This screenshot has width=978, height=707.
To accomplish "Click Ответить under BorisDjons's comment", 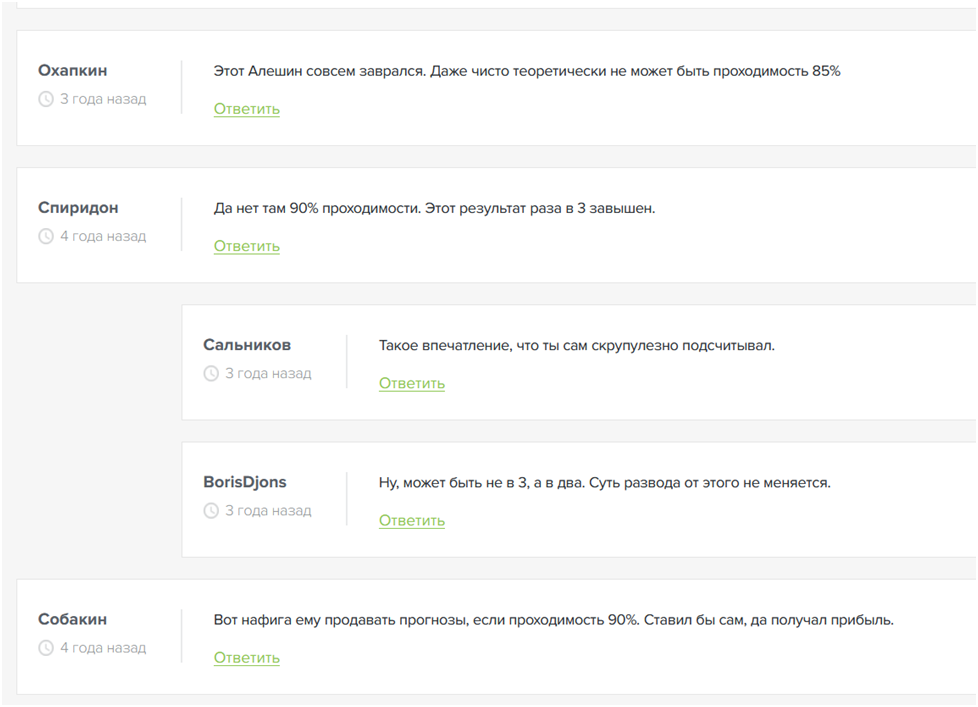I will point(411,520).
